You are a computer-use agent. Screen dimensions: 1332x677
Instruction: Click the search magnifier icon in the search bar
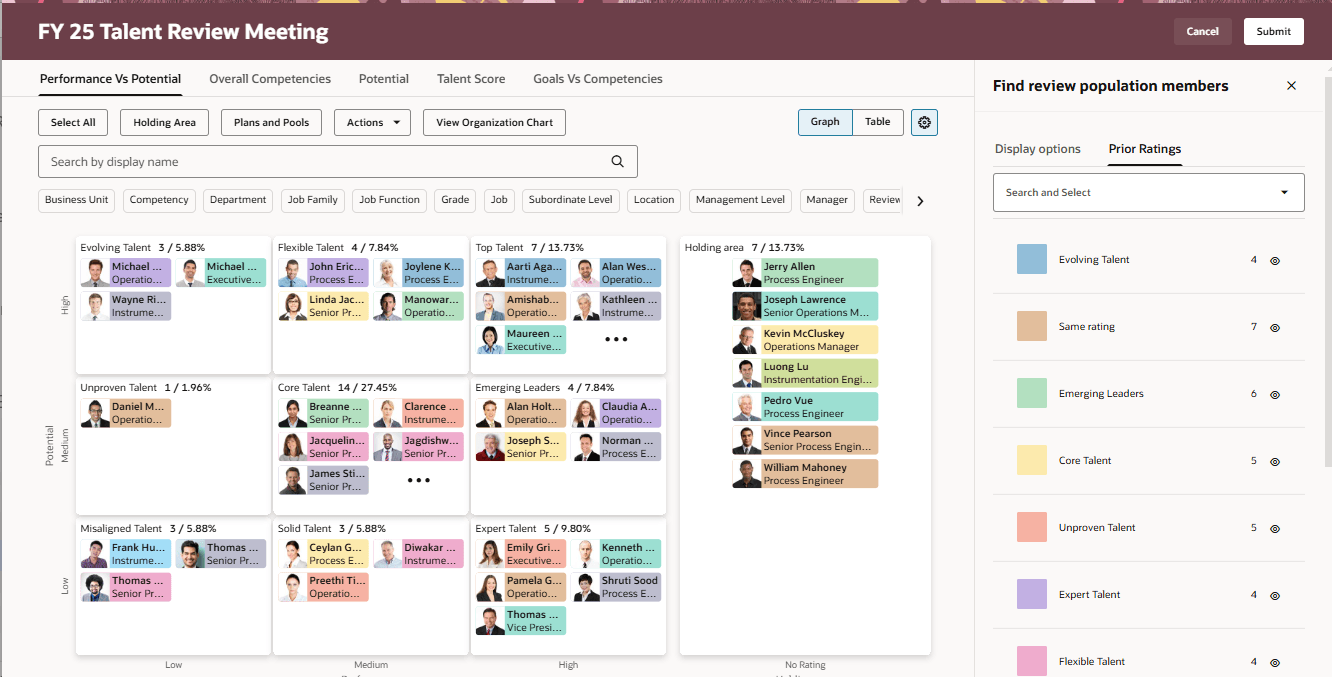point(617,160)
